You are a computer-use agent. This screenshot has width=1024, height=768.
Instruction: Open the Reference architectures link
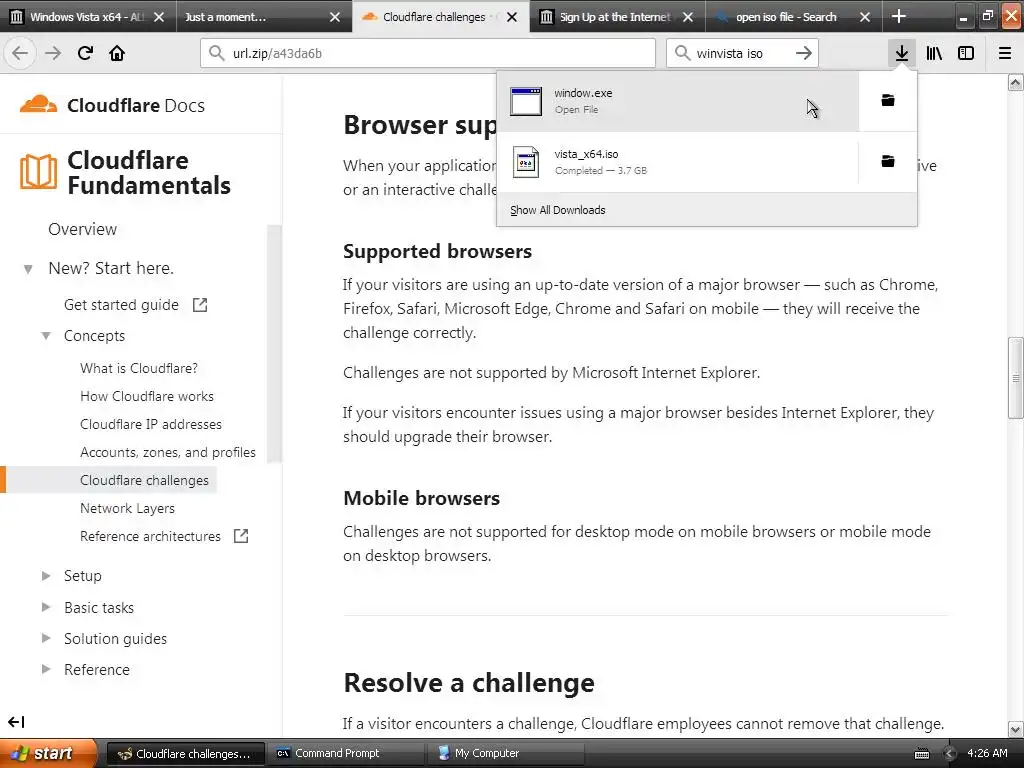coord(150,537)
